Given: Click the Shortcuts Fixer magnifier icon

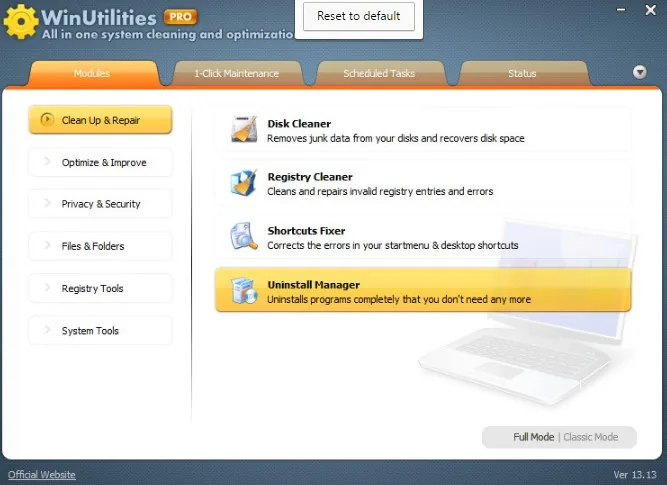Looking at the screenshot, I should [x=244, y=236].
